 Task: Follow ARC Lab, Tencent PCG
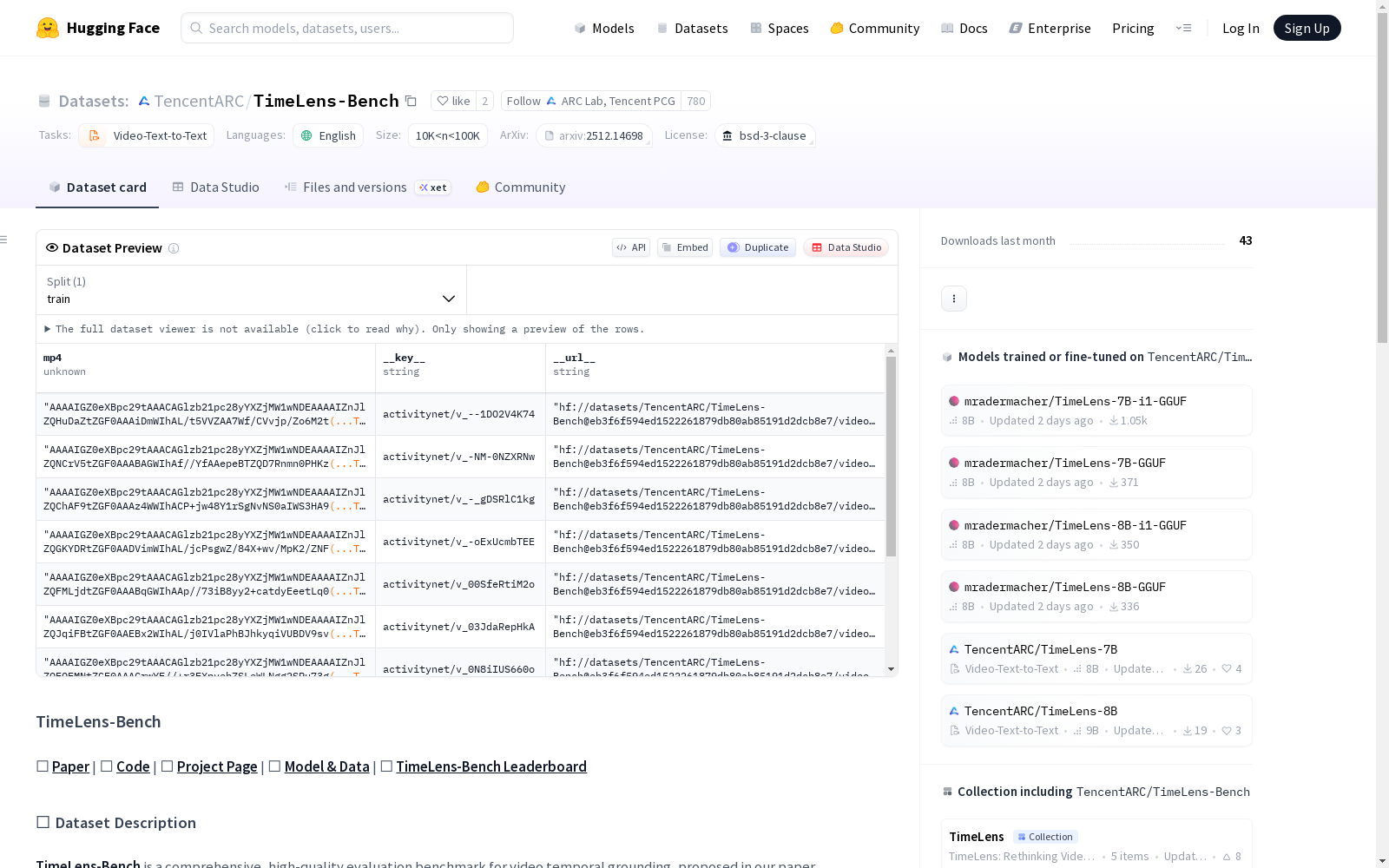click(x=591, y=101)
